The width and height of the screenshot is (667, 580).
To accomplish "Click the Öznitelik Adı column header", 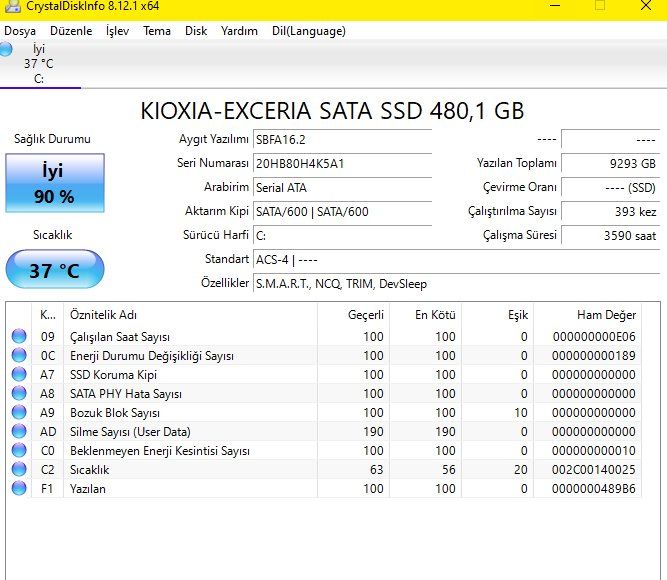I will (190, 315).
